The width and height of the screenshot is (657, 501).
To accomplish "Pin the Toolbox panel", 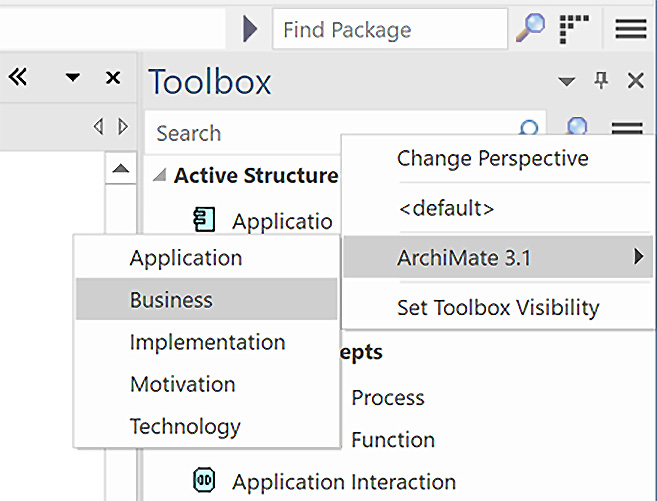I will click(601, 80).
